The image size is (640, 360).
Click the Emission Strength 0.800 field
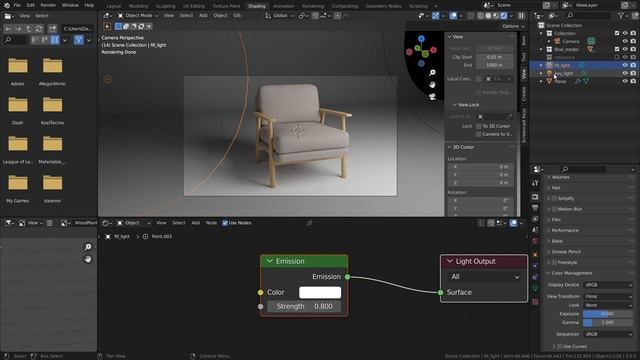pos(304,307)
